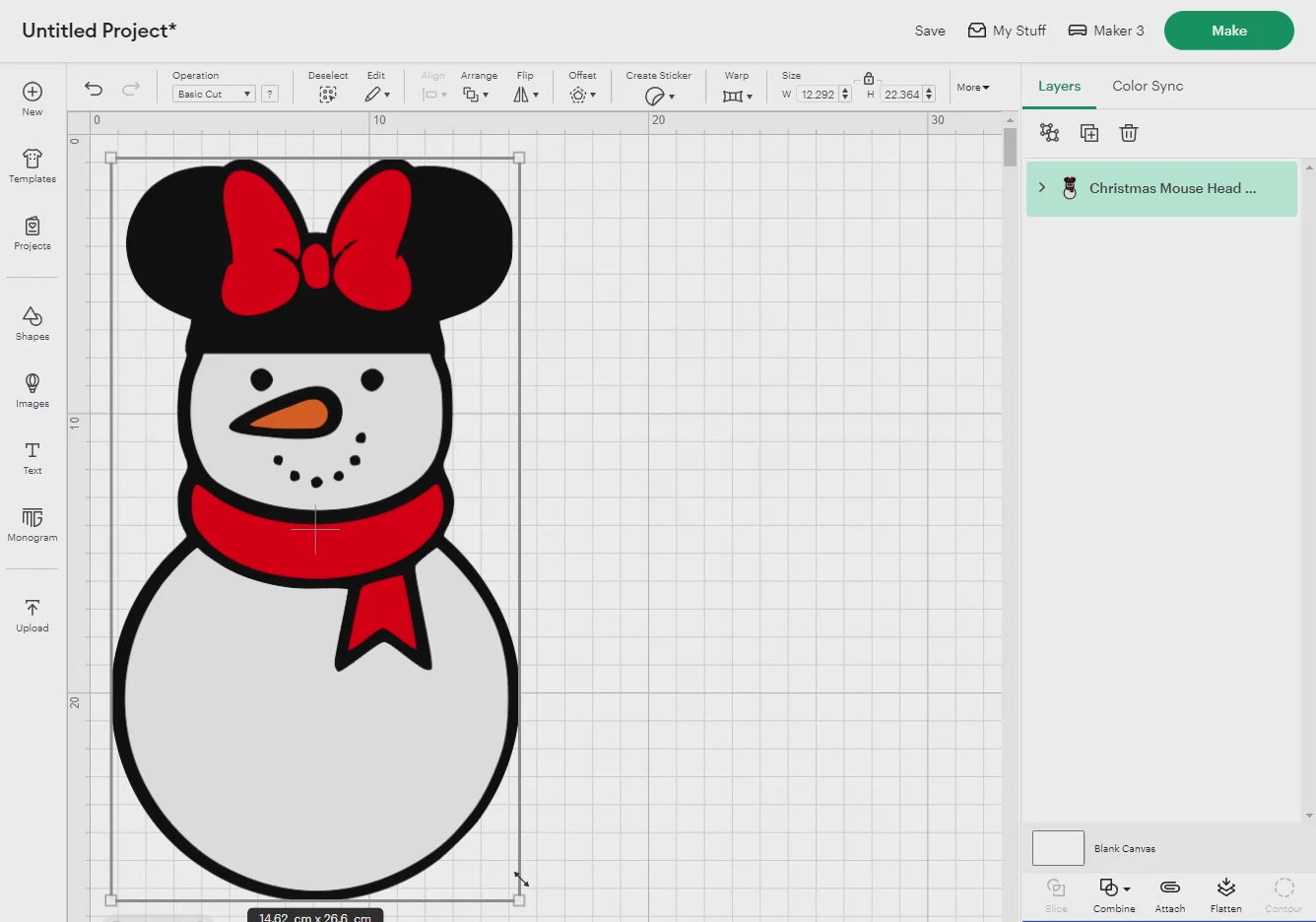Click the width stepper arrows

tap(845, 95)
